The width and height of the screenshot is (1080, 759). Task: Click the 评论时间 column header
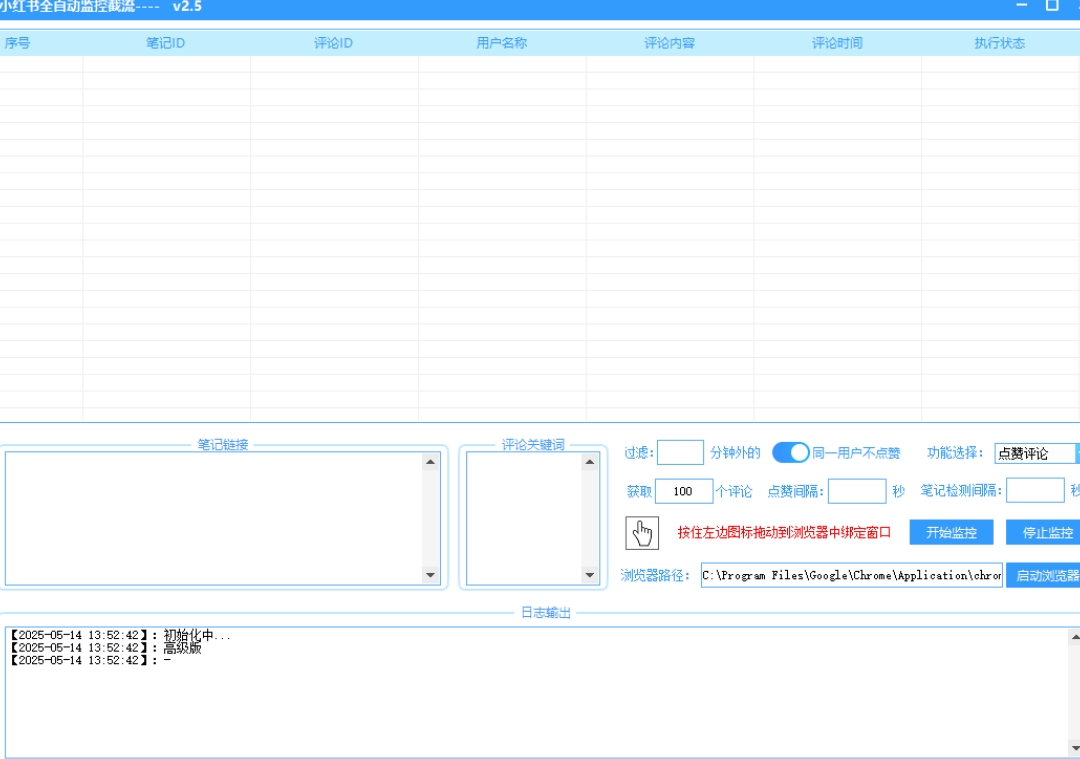tap(837, 43)
